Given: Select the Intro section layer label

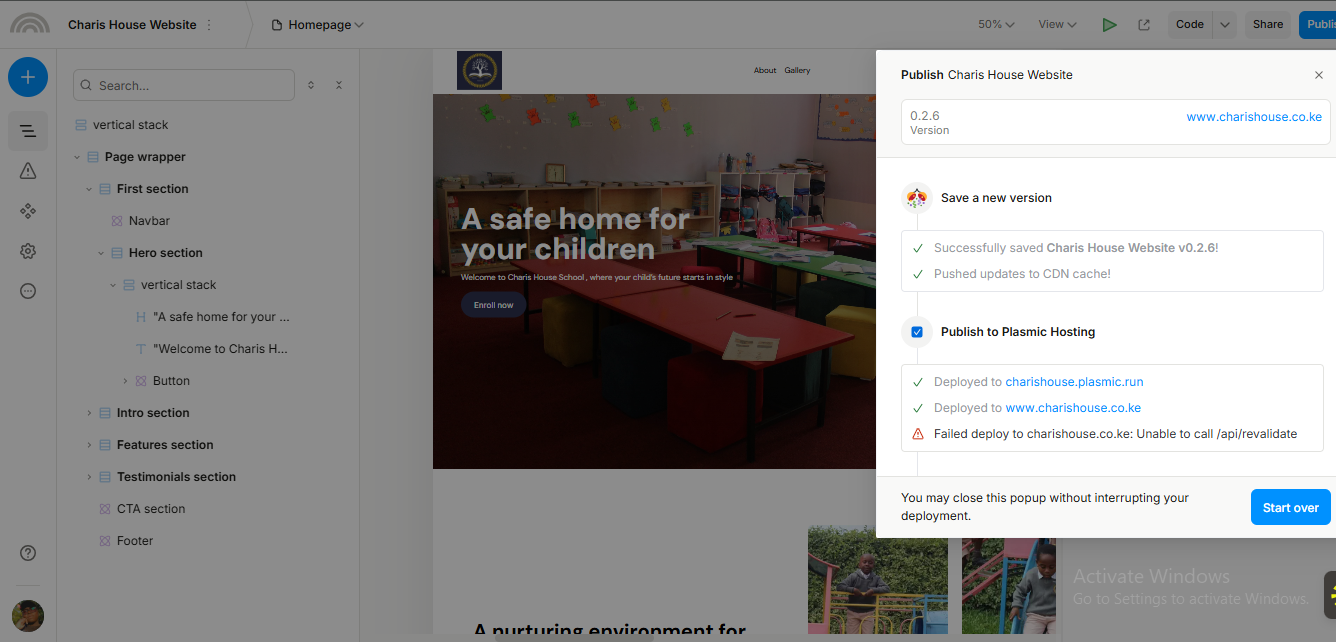Looking at the screenshot, I should tap(153, 413).
